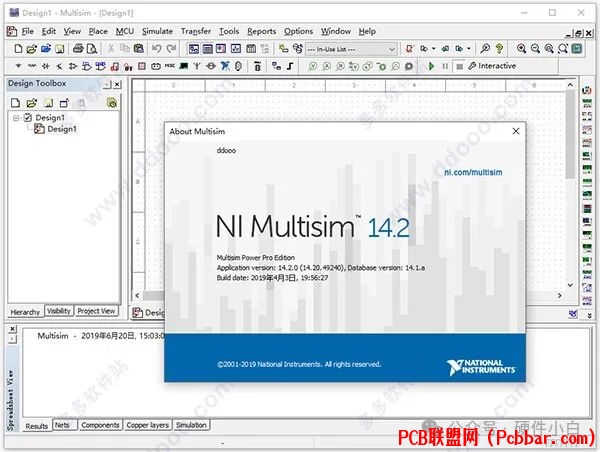Save the design with the main toolbar Save icon
This screenshot has width=600, height=452.
60,49
